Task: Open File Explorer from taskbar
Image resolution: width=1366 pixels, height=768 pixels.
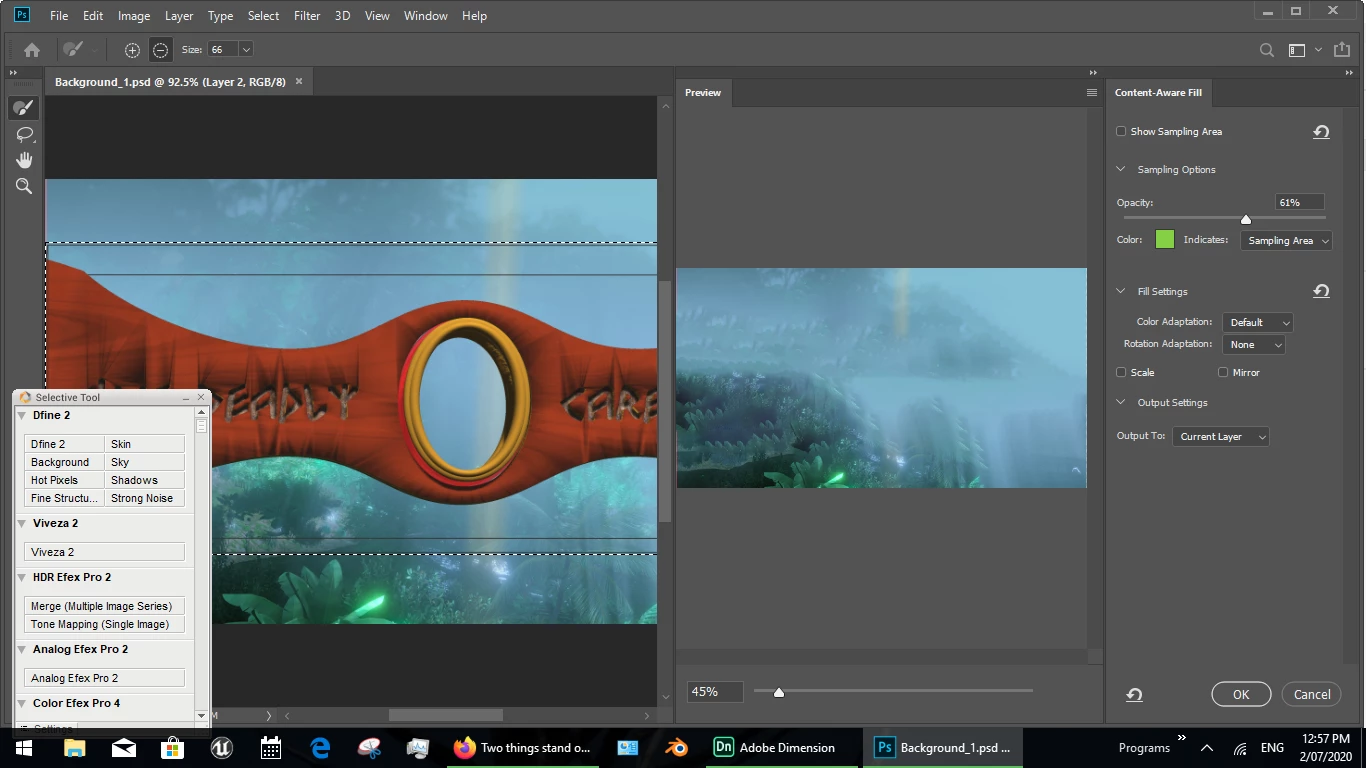Action: [74, 748]
